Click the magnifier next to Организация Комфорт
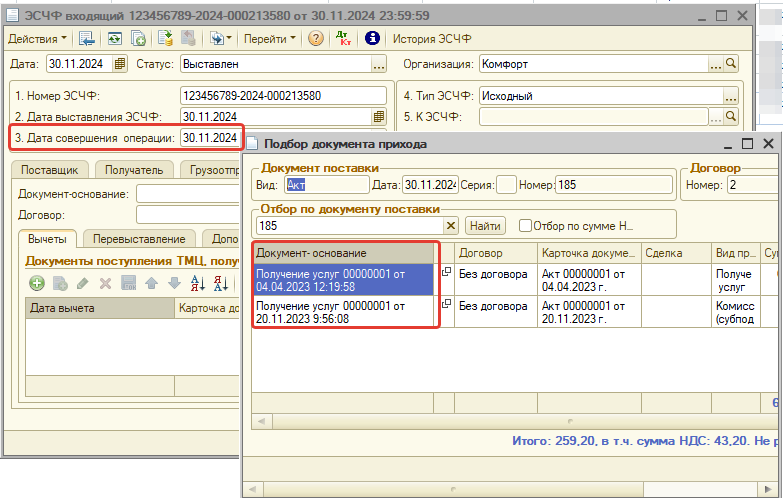Screen dimensions: 783x498 731,64
